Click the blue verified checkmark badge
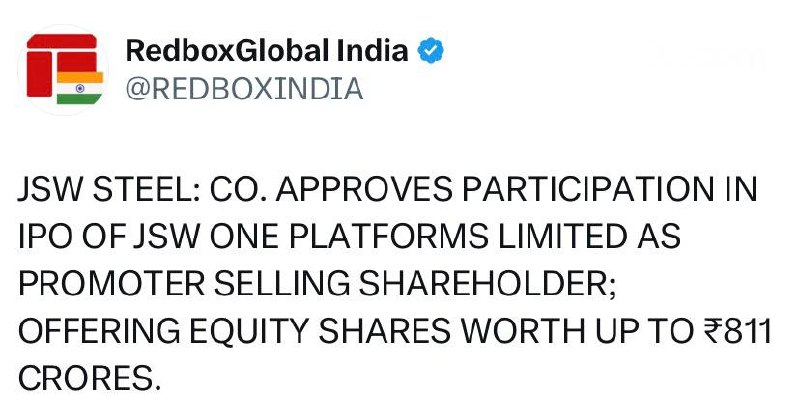Screen dimensions: 800x420 pyautogui.click(x=431, y=50)
